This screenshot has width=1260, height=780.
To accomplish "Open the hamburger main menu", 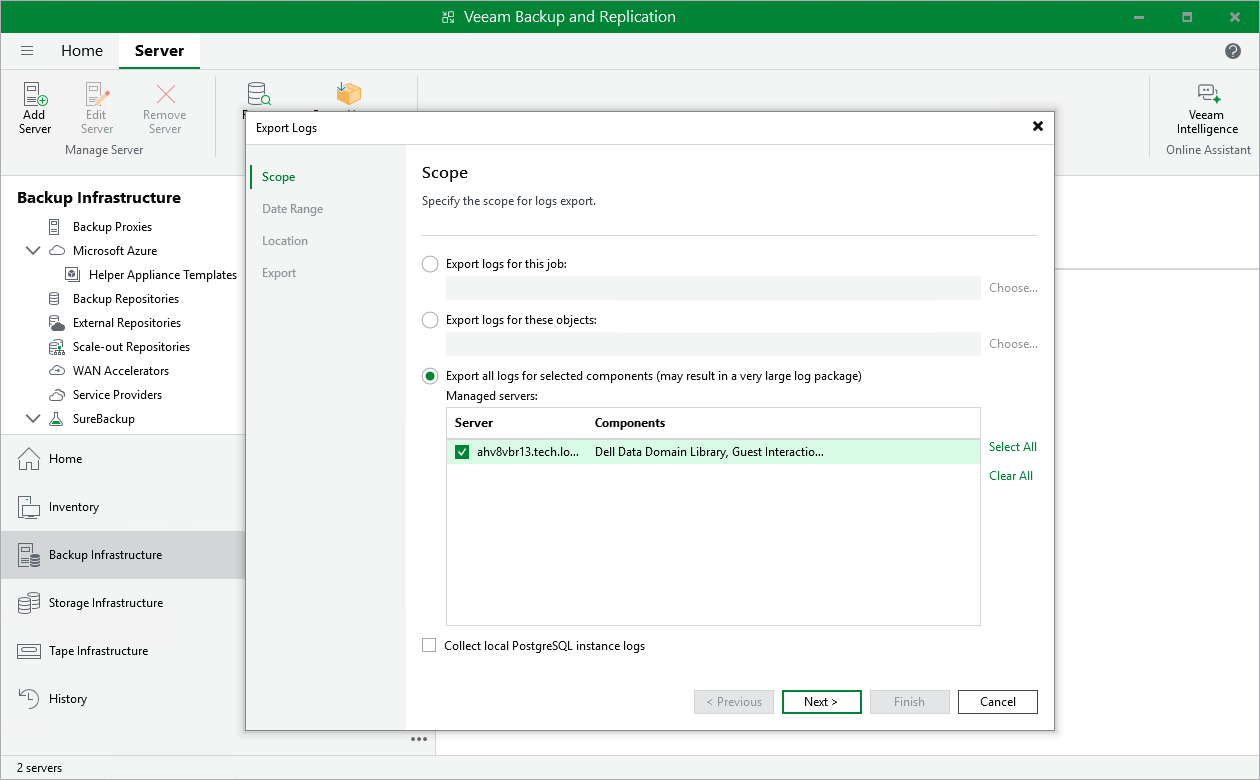I will point(27,50).
